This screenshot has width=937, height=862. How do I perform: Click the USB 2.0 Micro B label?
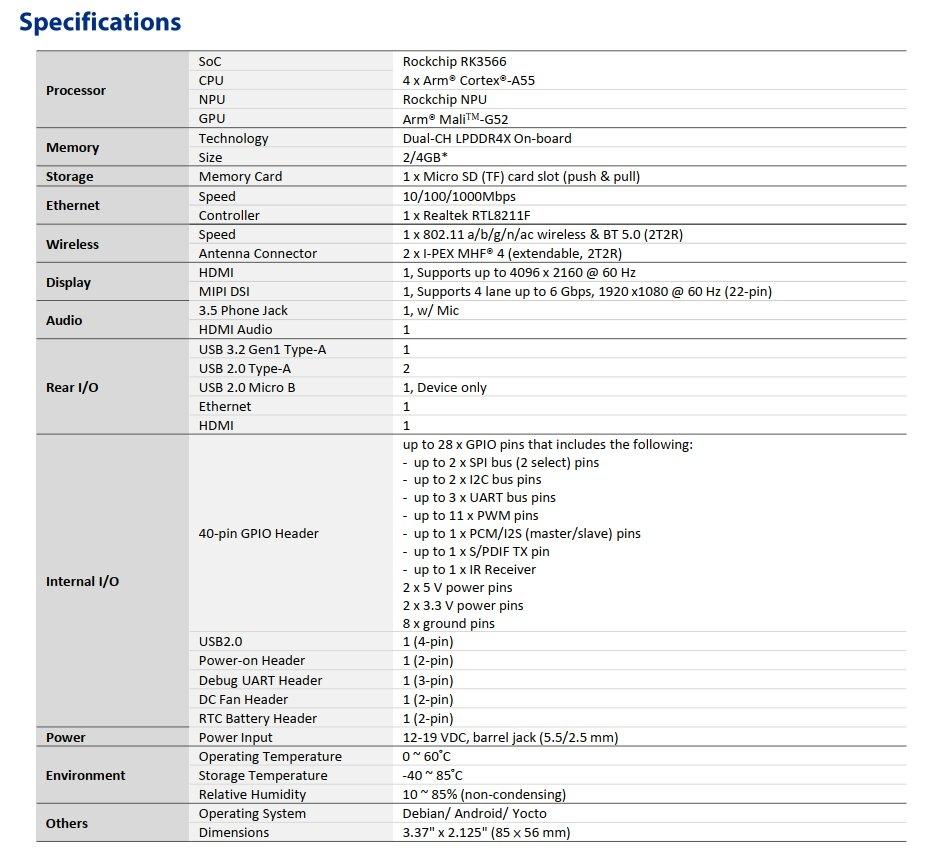[x=247, y=388]
